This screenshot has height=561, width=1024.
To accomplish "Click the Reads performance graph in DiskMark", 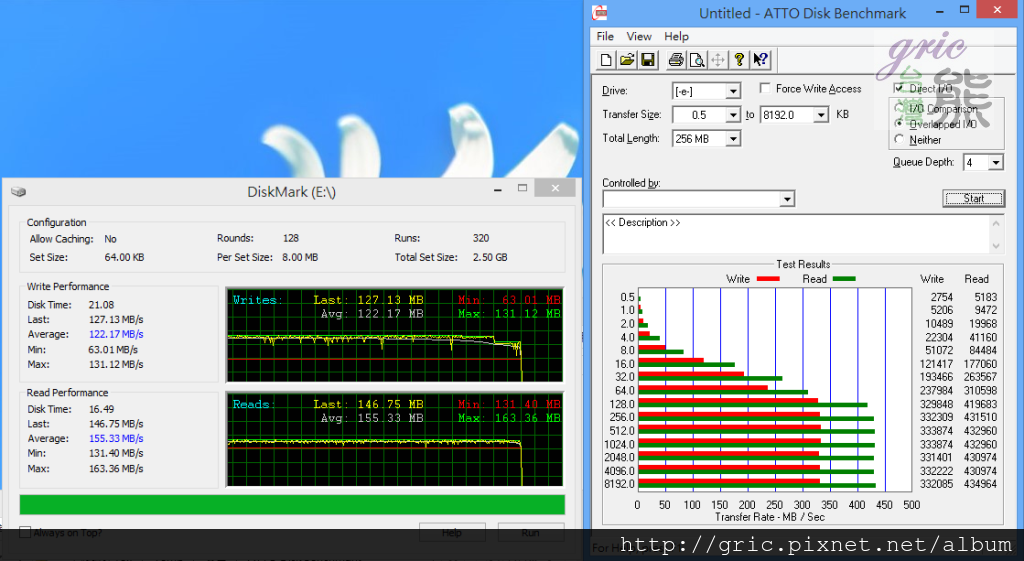I will (x=394, y=439).
